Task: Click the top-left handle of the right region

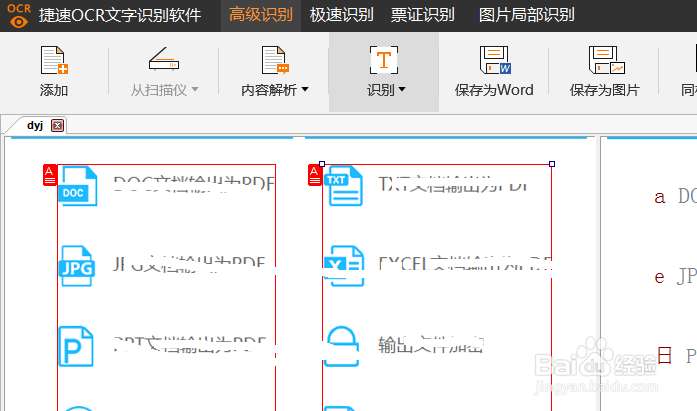Action: coord(322,164)
